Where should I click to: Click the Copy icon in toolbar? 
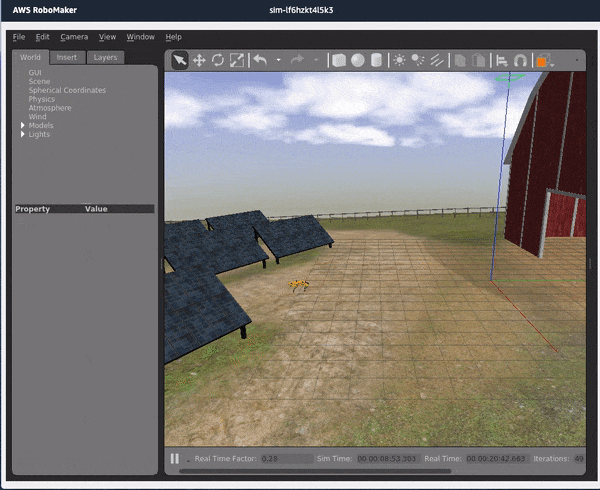[x=460, y=60]
